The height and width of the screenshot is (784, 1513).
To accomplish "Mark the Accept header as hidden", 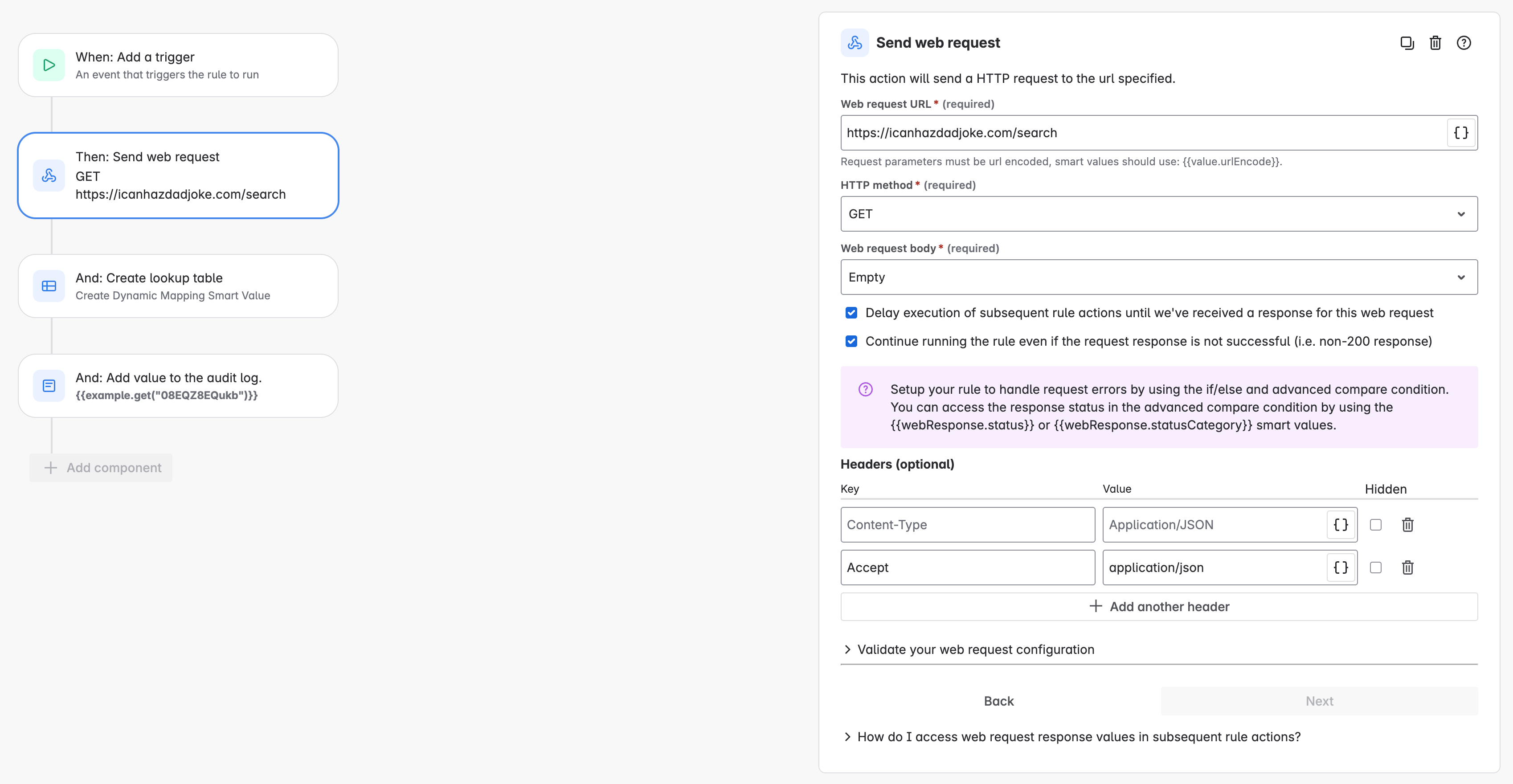I will (1376, 568).
